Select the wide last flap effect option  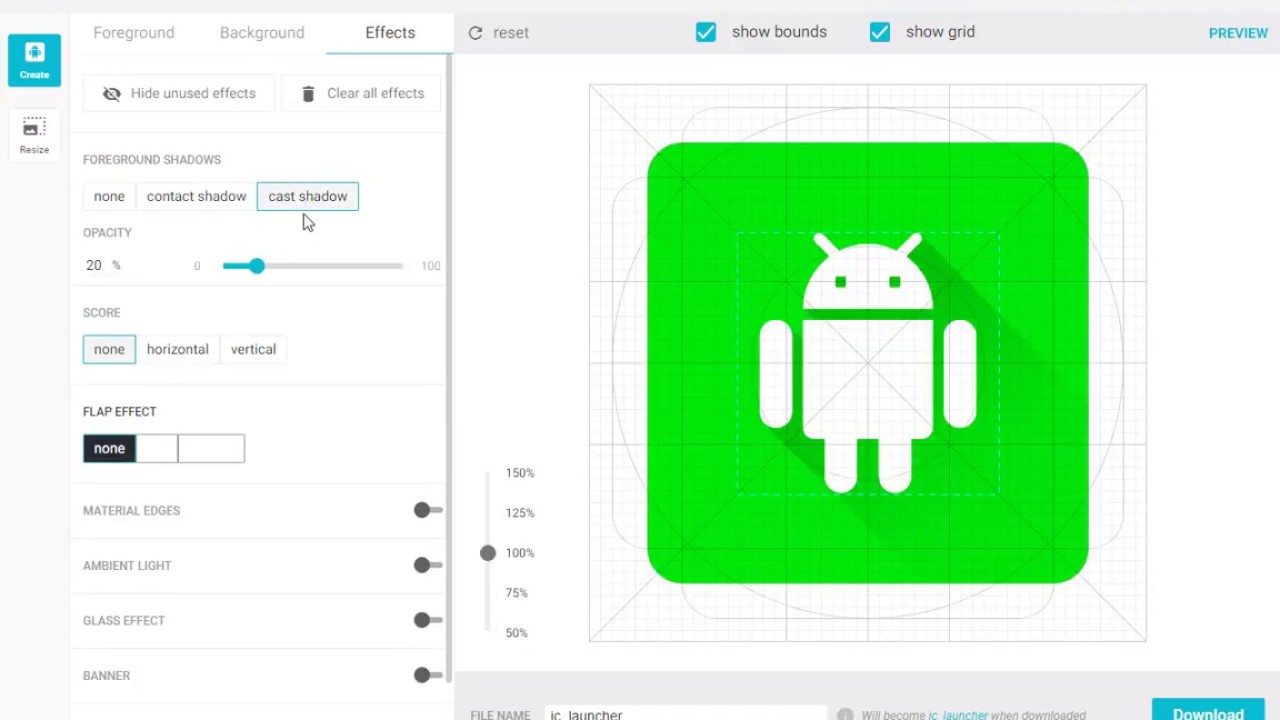pos(211,448)
